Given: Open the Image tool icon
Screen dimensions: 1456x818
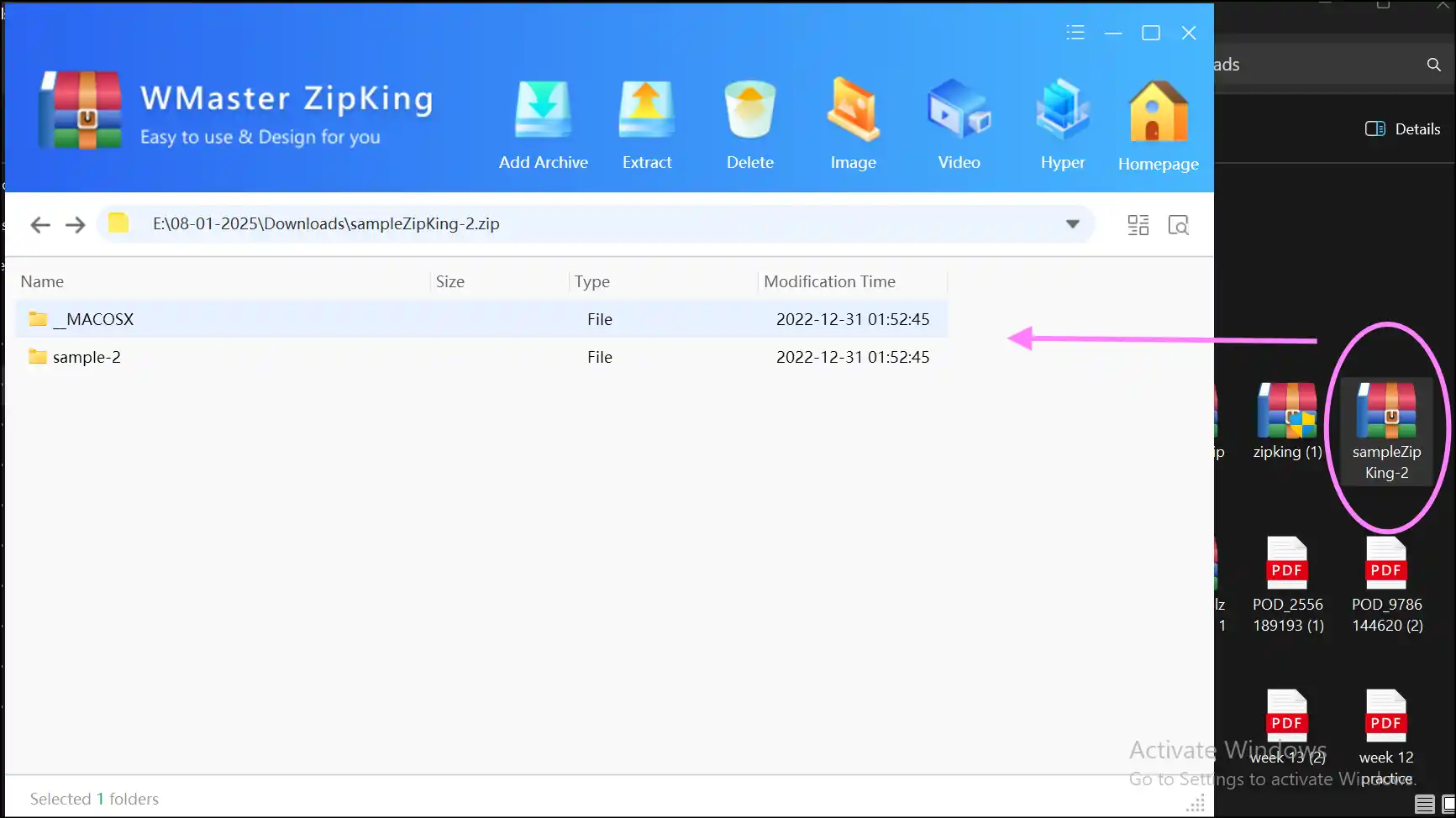Looking at the screenshot, I should [x=853, y=109].
